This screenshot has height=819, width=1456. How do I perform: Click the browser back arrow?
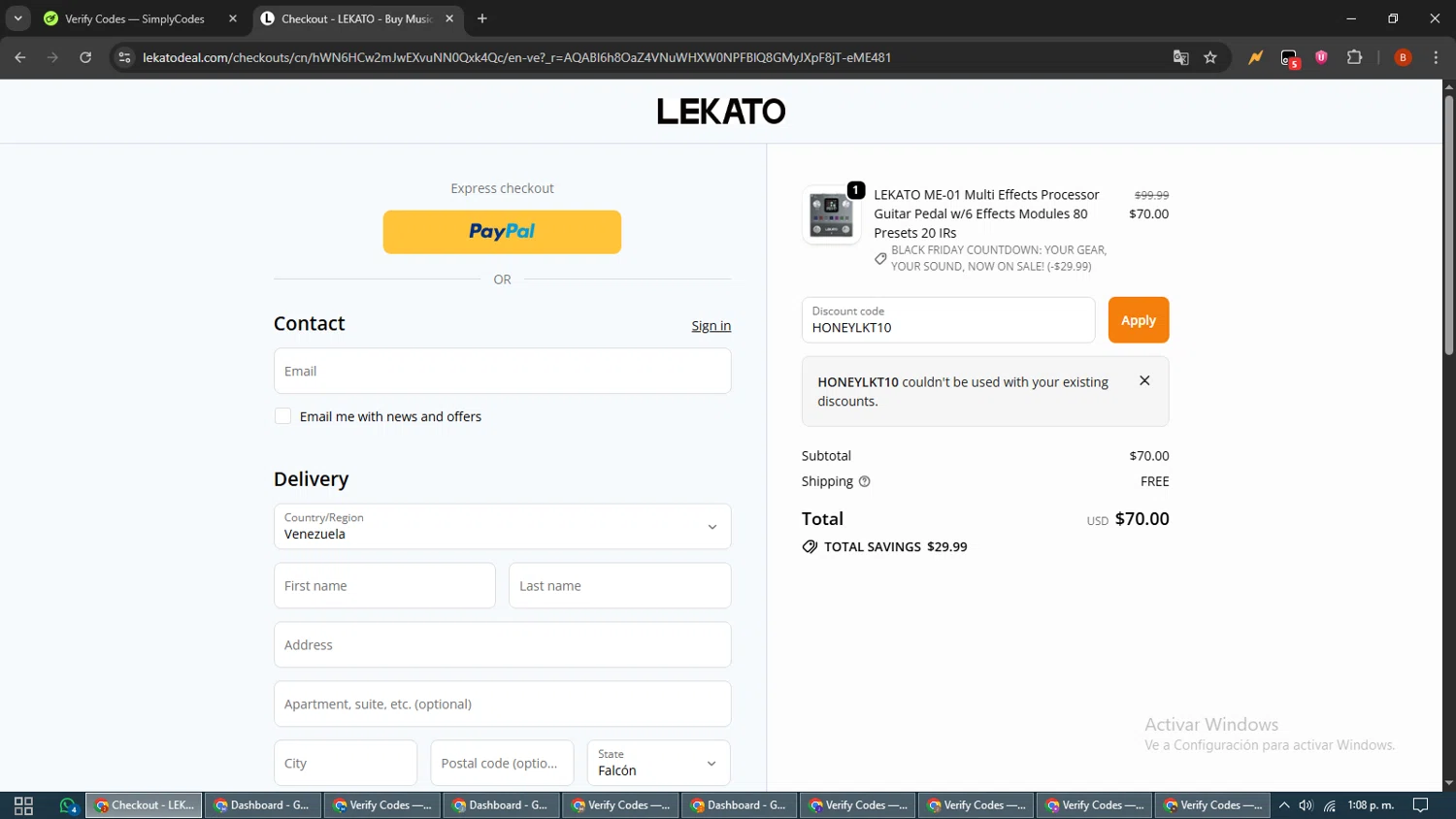[x=20, y=57]
